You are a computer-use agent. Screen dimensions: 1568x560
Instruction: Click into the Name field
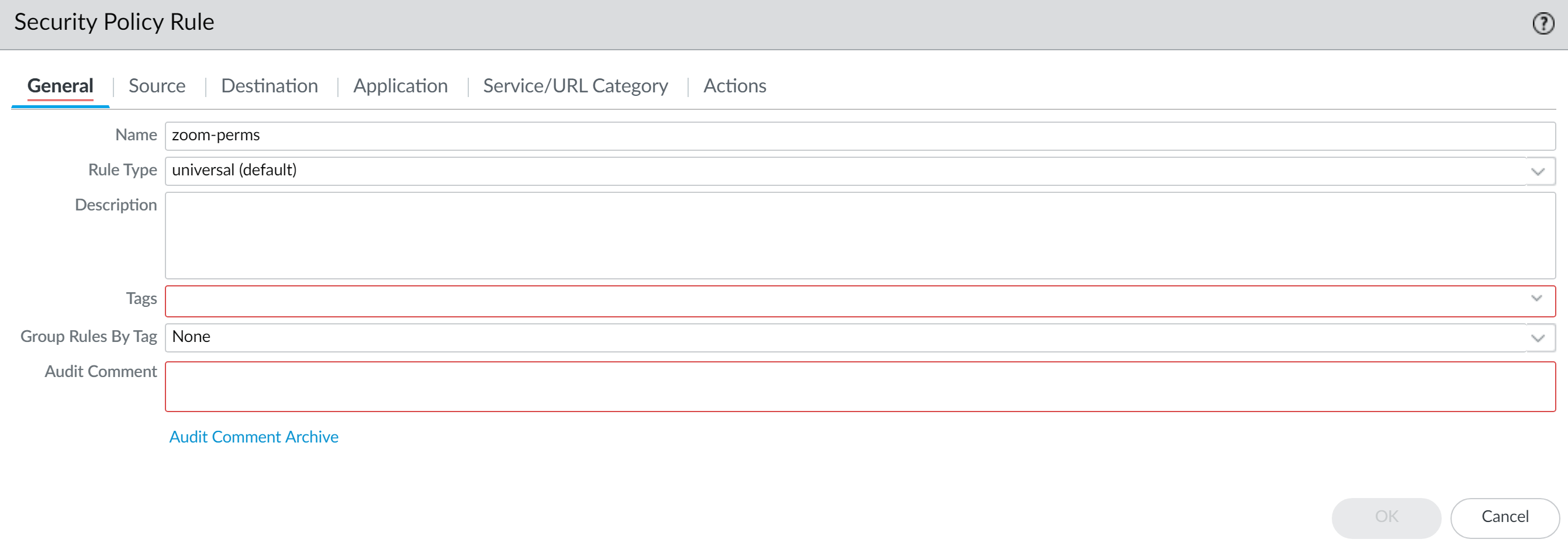point(852,136)
